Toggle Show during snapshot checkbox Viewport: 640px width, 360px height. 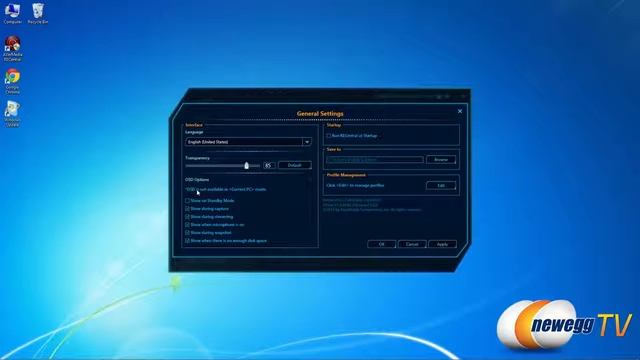pos(187,233)
